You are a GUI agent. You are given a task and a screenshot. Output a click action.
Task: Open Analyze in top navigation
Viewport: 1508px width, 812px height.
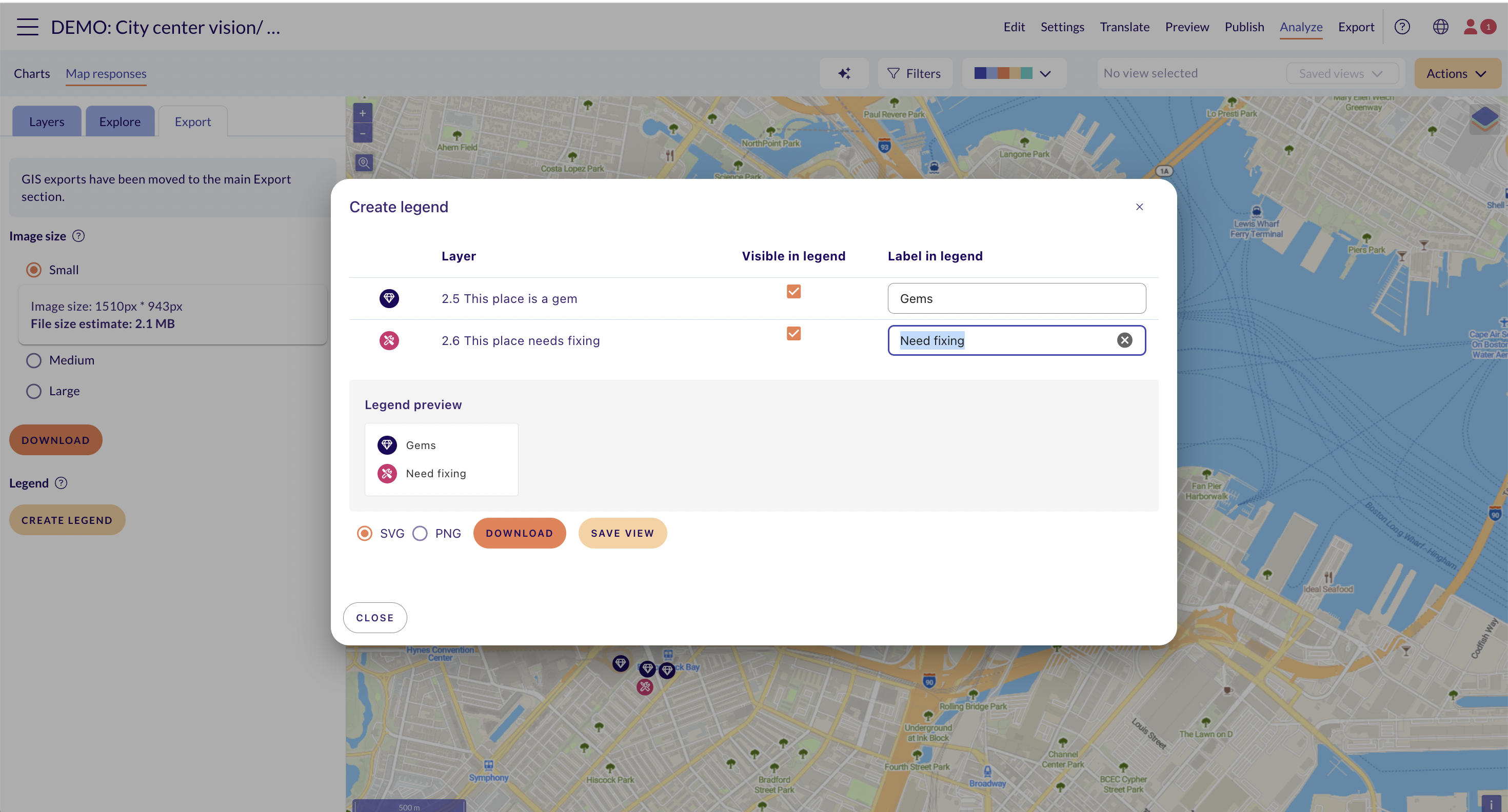point(1301,27)
